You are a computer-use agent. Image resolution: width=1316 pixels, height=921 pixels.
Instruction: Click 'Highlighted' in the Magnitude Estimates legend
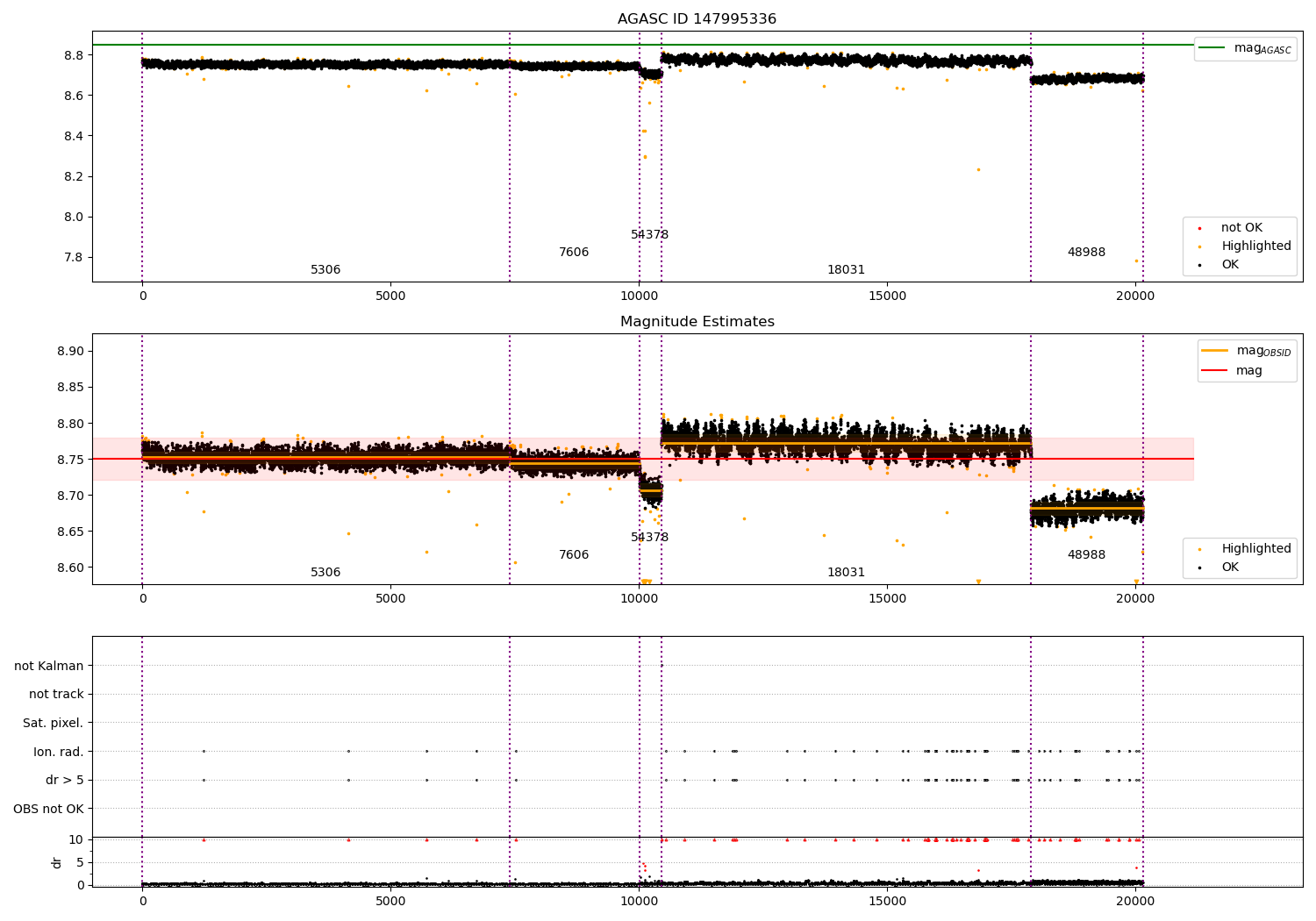[1255, 549]
